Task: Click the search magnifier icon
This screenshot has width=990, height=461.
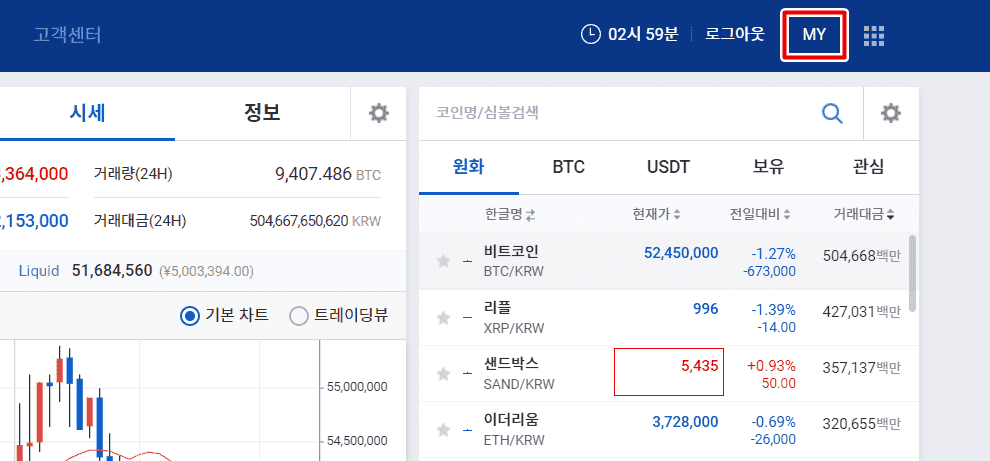Action: point(832,113)
